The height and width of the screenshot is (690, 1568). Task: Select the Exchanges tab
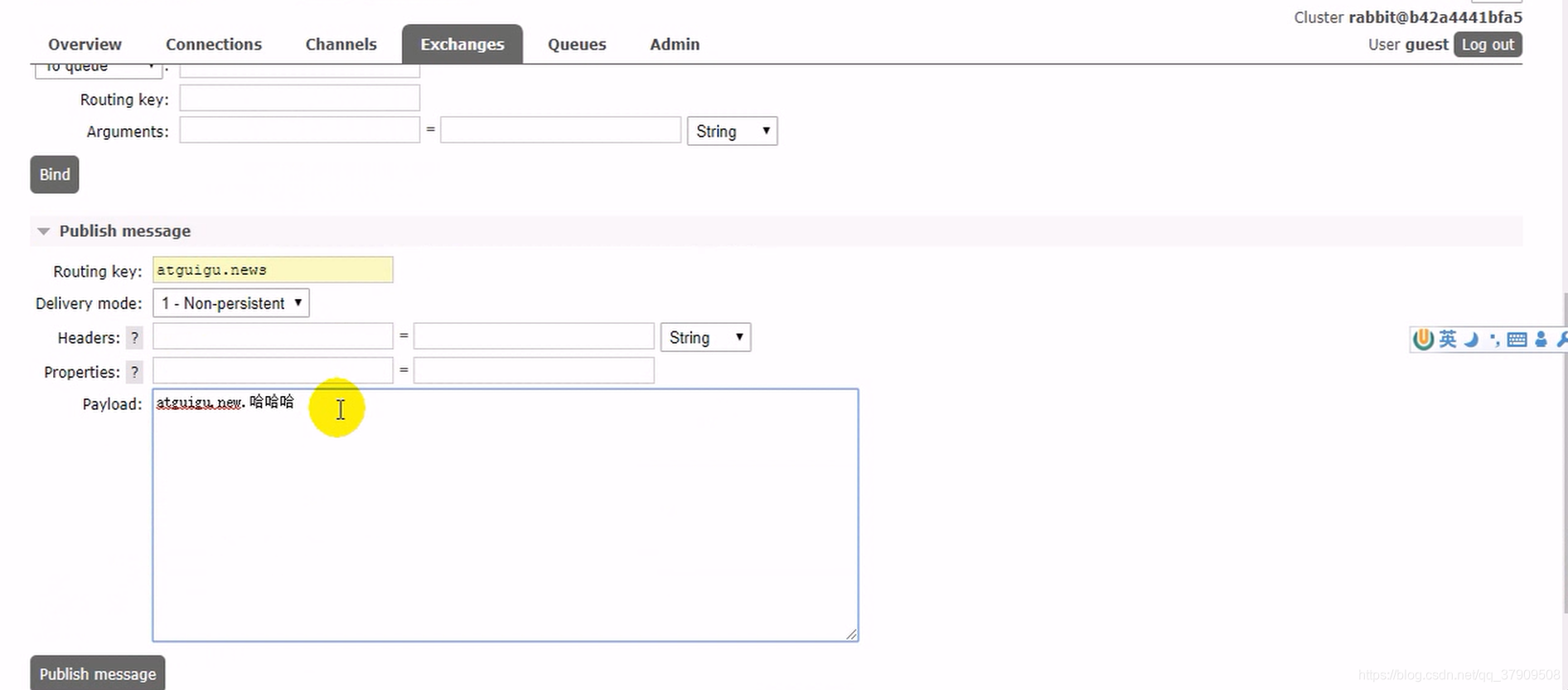[462, 44]
